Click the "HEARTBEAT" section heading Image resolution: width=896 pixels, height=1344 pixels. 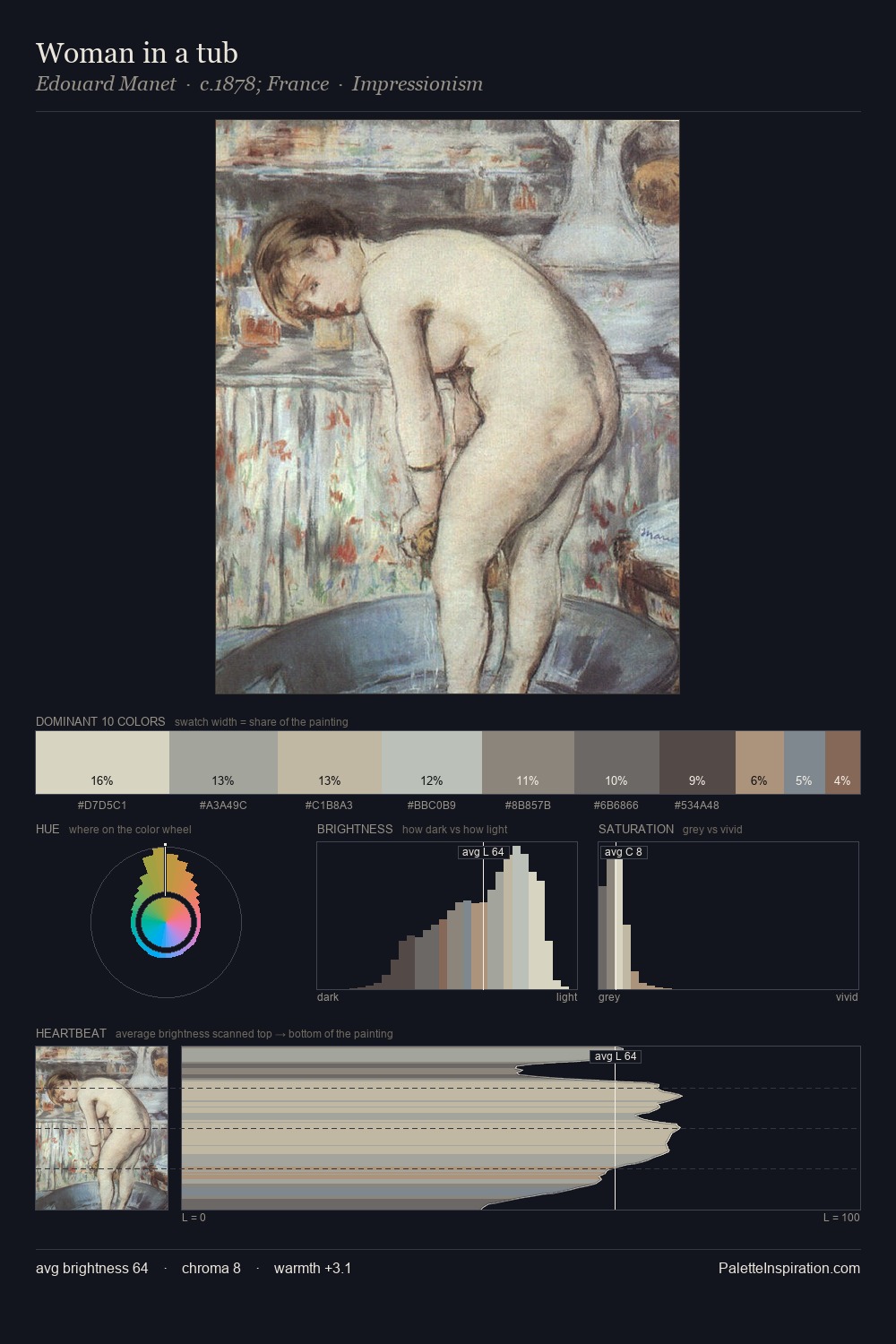click(71, 1033)
